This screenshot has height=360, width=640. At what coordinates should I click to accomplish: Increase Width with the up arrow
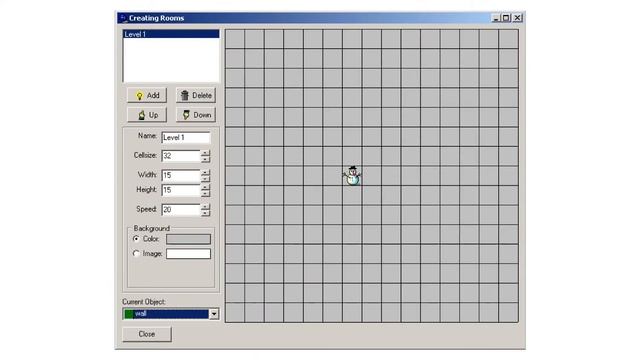pyautogui.click(x=205, y=173)
